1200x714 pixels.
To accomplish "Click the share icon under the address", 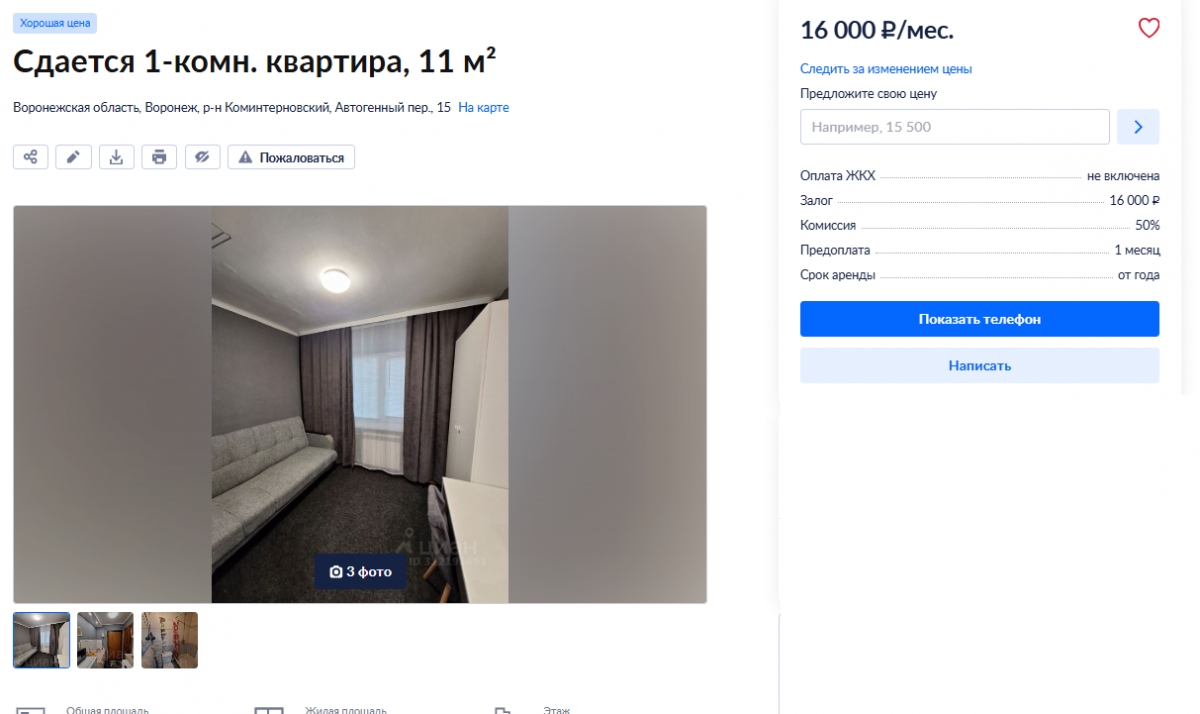I will [x=30, y=157].
